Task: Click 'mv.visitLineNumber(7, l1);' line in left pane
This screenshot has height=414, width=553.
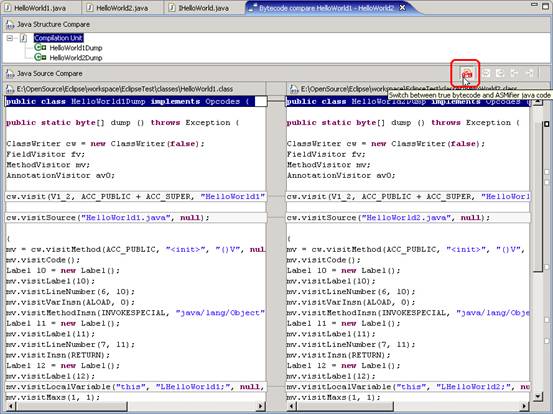Action: click(70, 345)
